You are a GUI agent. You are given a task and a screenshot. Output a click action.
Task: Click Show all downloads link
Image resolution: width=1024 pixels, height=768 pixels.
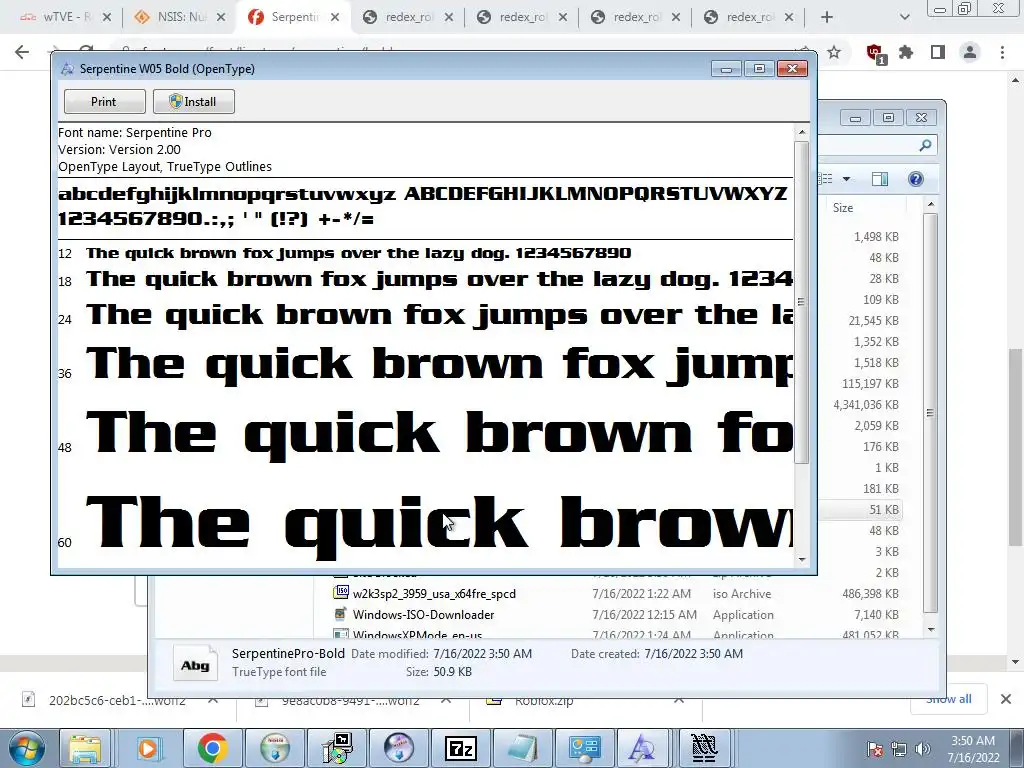(948, 699)
